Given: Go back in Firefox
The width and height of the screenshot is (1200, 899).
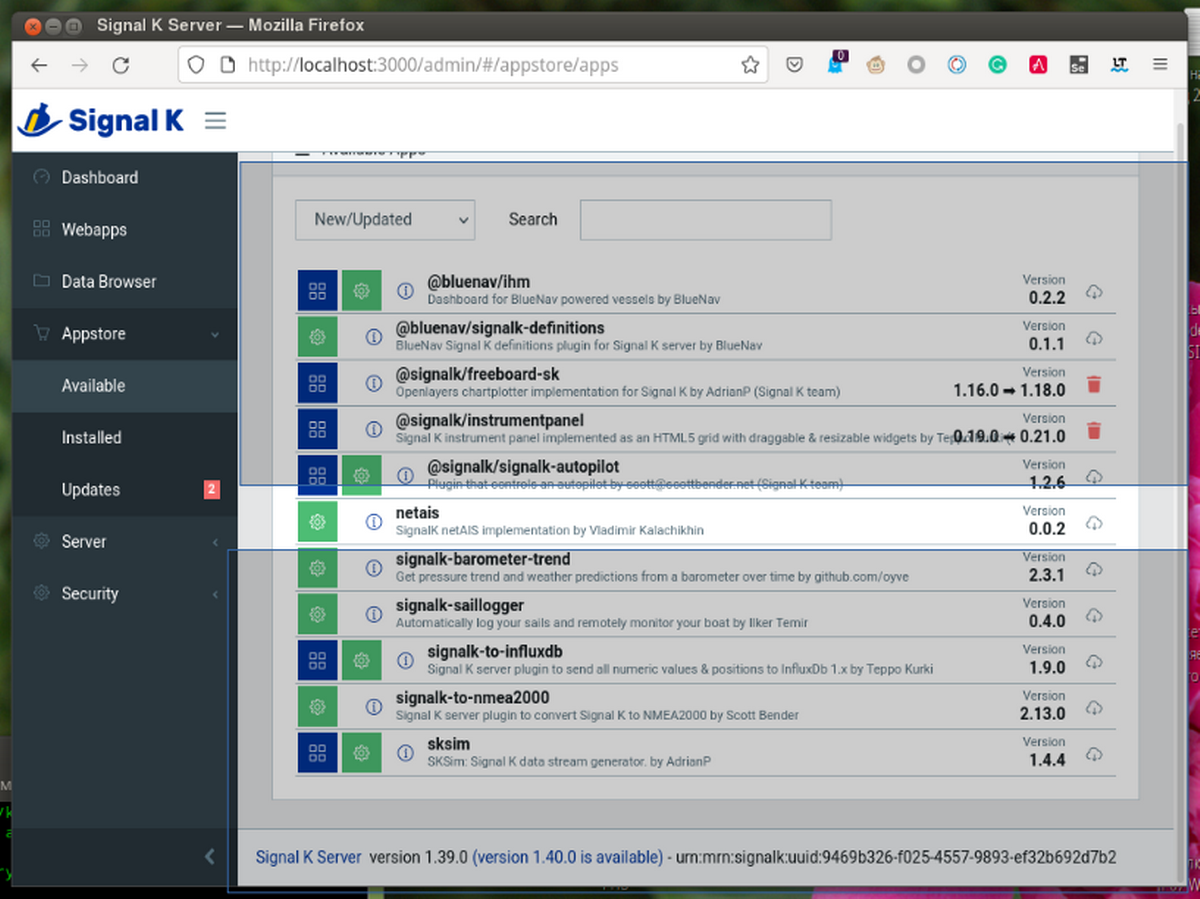Looking at the screenshot, I should [x=38, y=65].
